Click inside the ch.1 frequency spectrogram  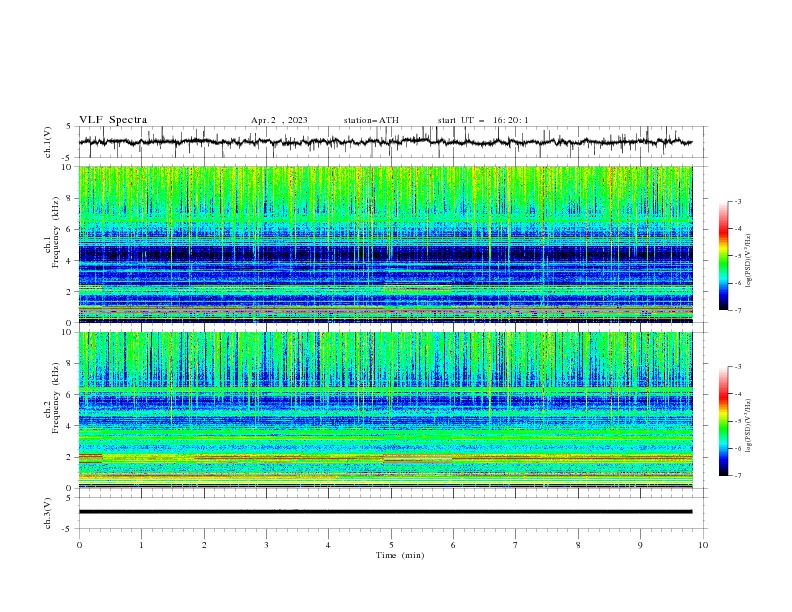click(385, 244)
